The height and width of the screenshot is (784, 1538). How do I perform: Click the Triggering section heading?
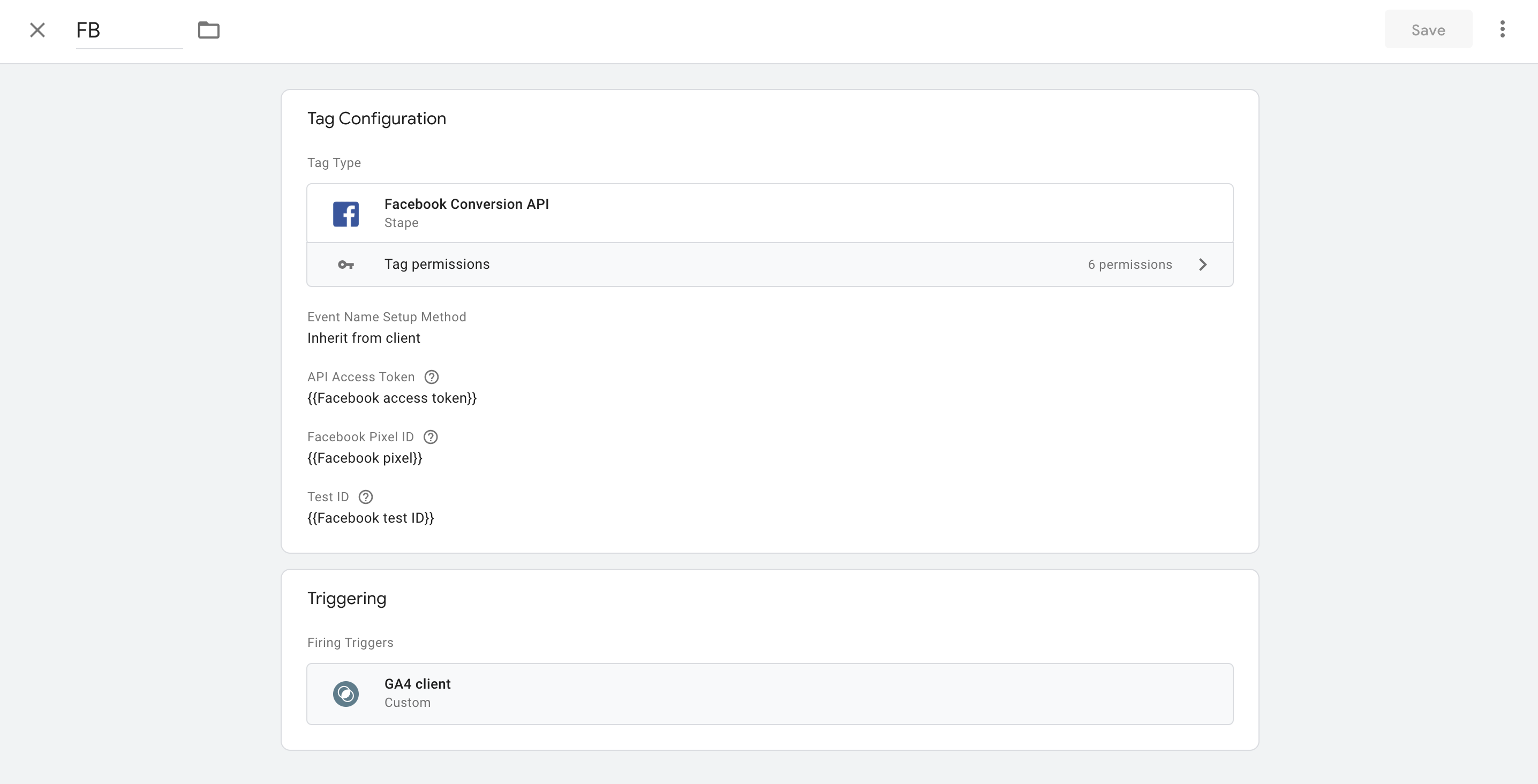tap(347, 598)
